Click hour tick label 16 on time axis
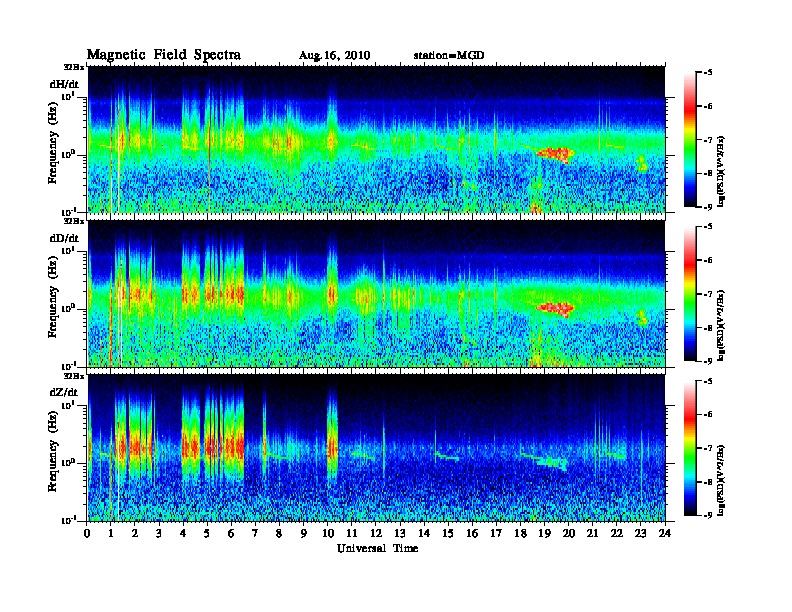This screenshot has width=792, height=612. (x=472, y=534)
